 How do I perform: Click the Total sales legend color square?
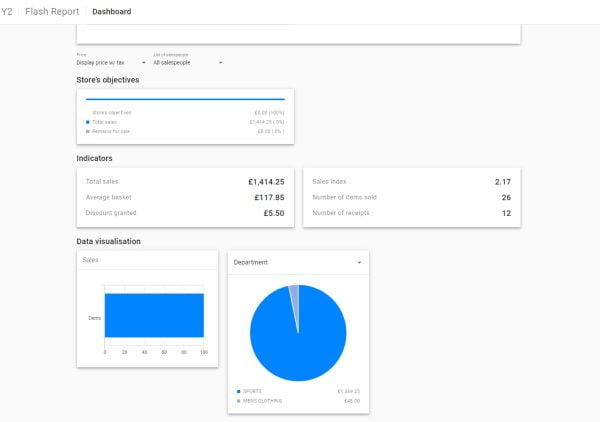[88, 122]
